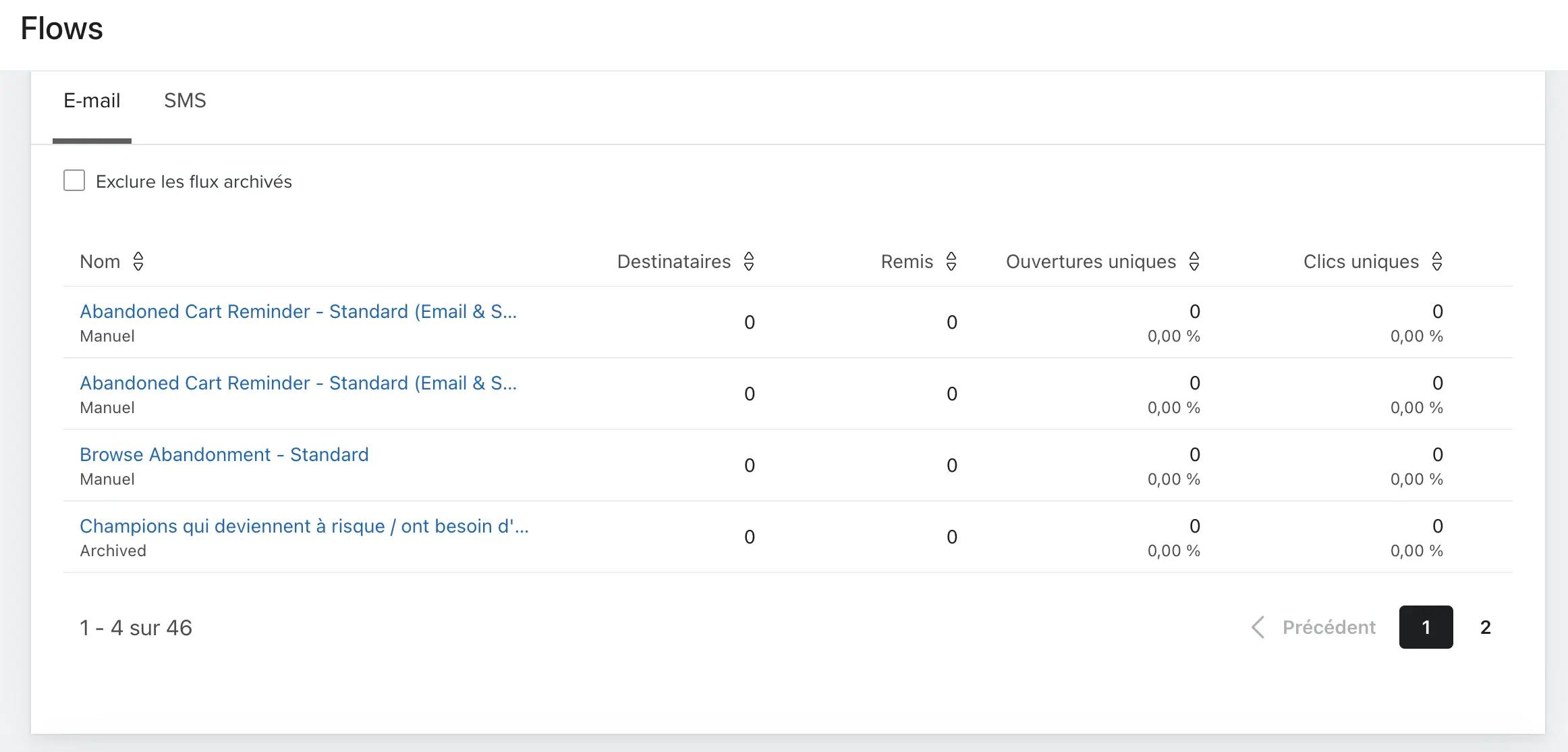The height and width of the screenshot is (752, 1568).
Task: Select the E-mail tab
Action: [x=92, y=101]
